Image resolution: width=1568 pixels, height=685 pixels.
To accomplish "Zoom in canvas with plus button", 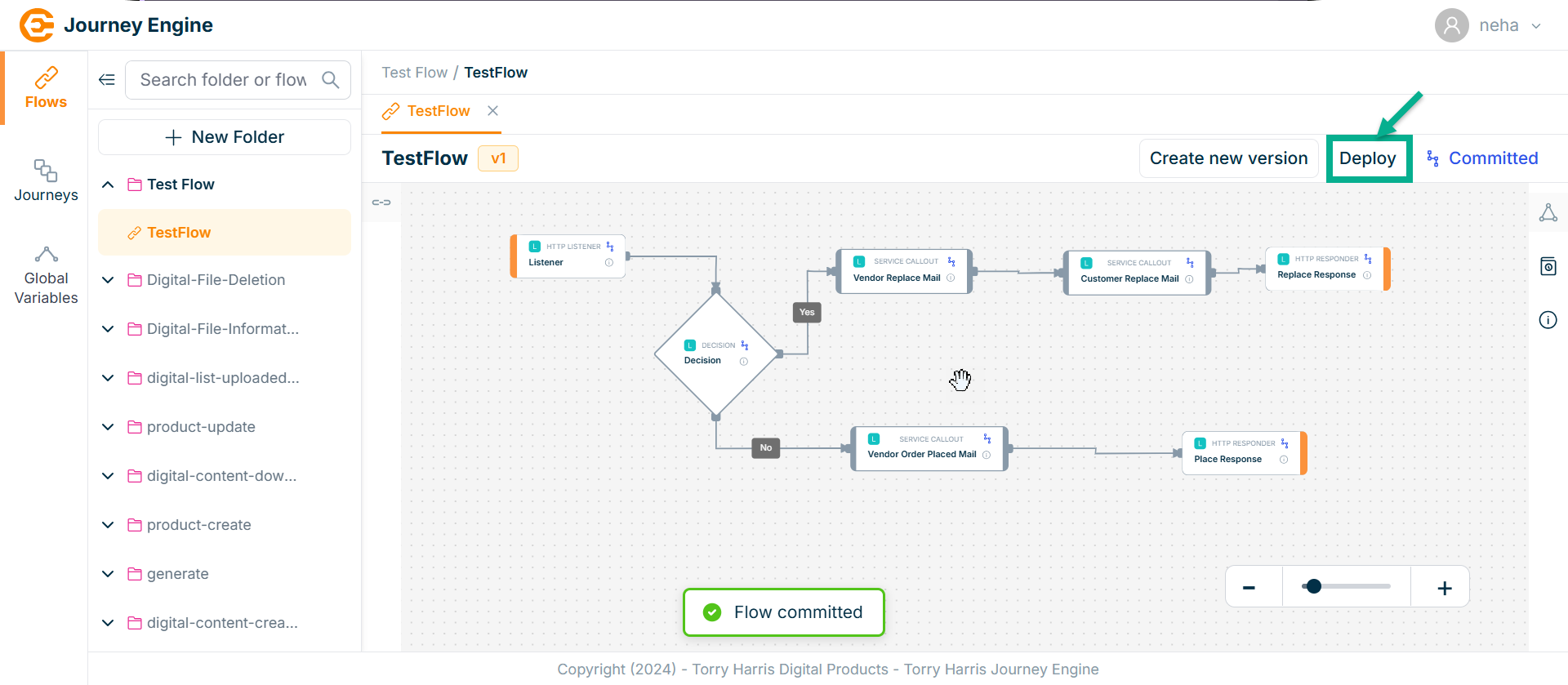I will point(1444,588).
